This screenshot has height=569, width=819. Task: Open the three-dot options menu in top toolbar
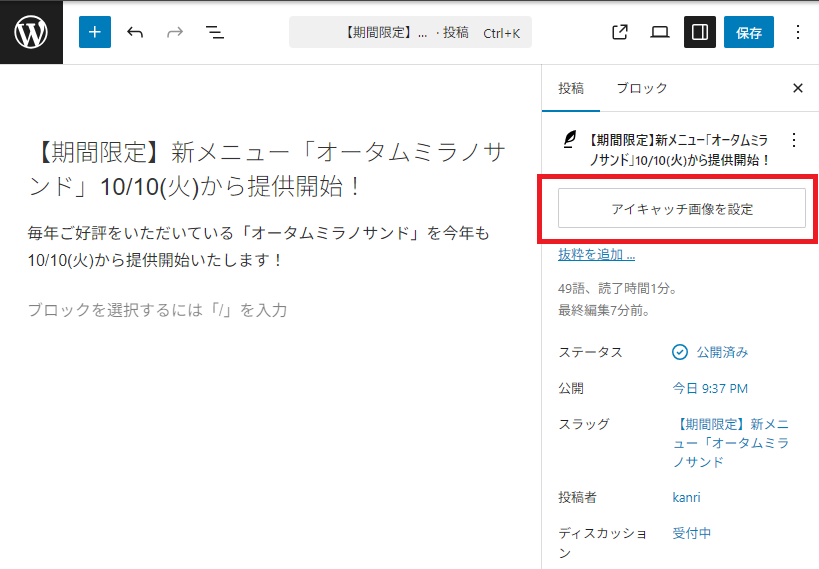click(798, 32)
